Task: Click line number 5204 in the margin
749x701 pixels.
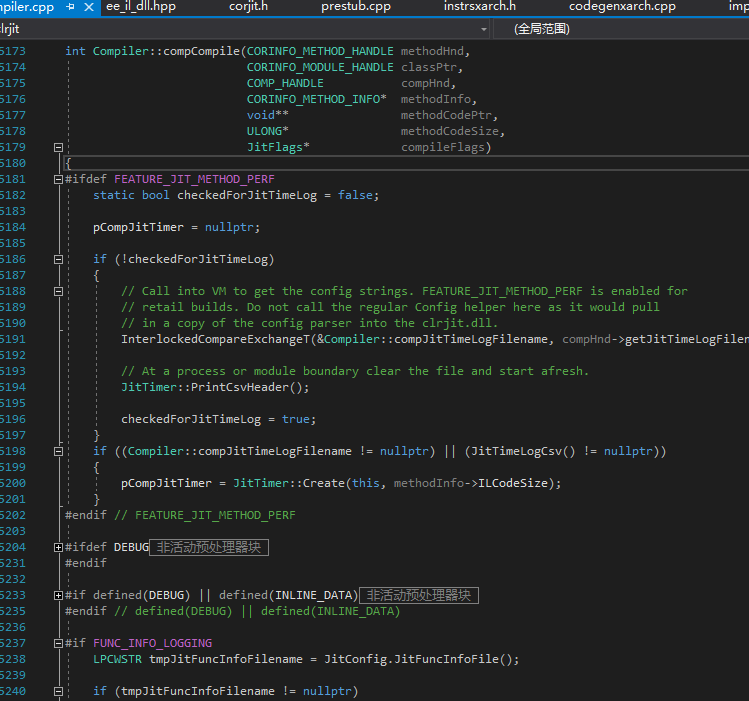Action: pos(12,547)
